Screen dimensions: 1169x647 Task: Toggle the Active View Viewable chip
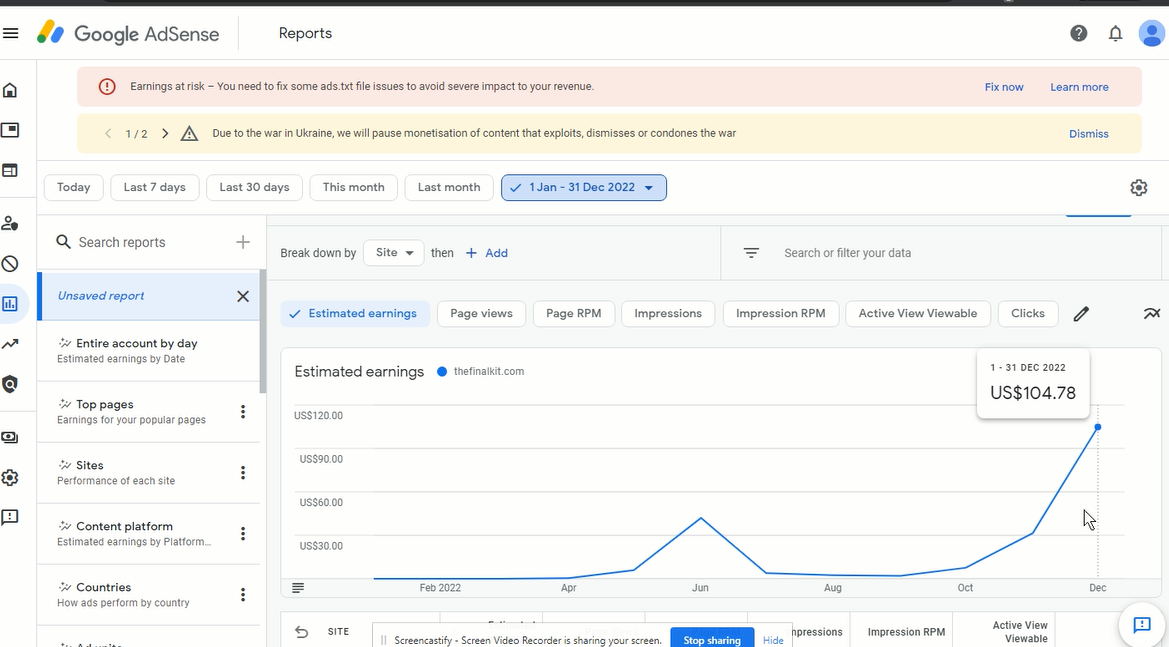(918, 314)
